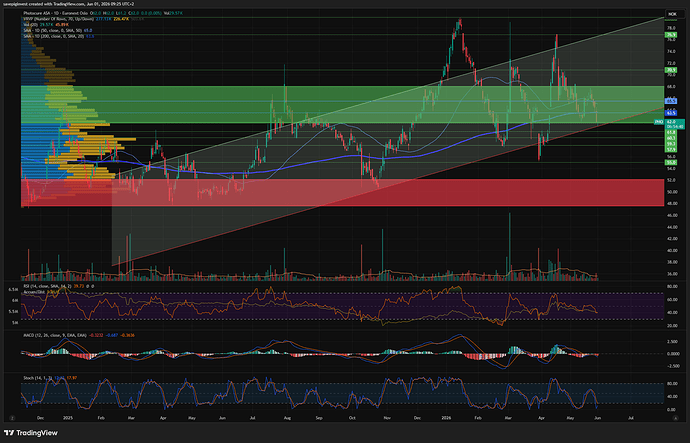Select the RSI (14, close, SMA) legend
The width and height of the screenshot is (690, 443).
pyautogui.click(x=48, y=286)
